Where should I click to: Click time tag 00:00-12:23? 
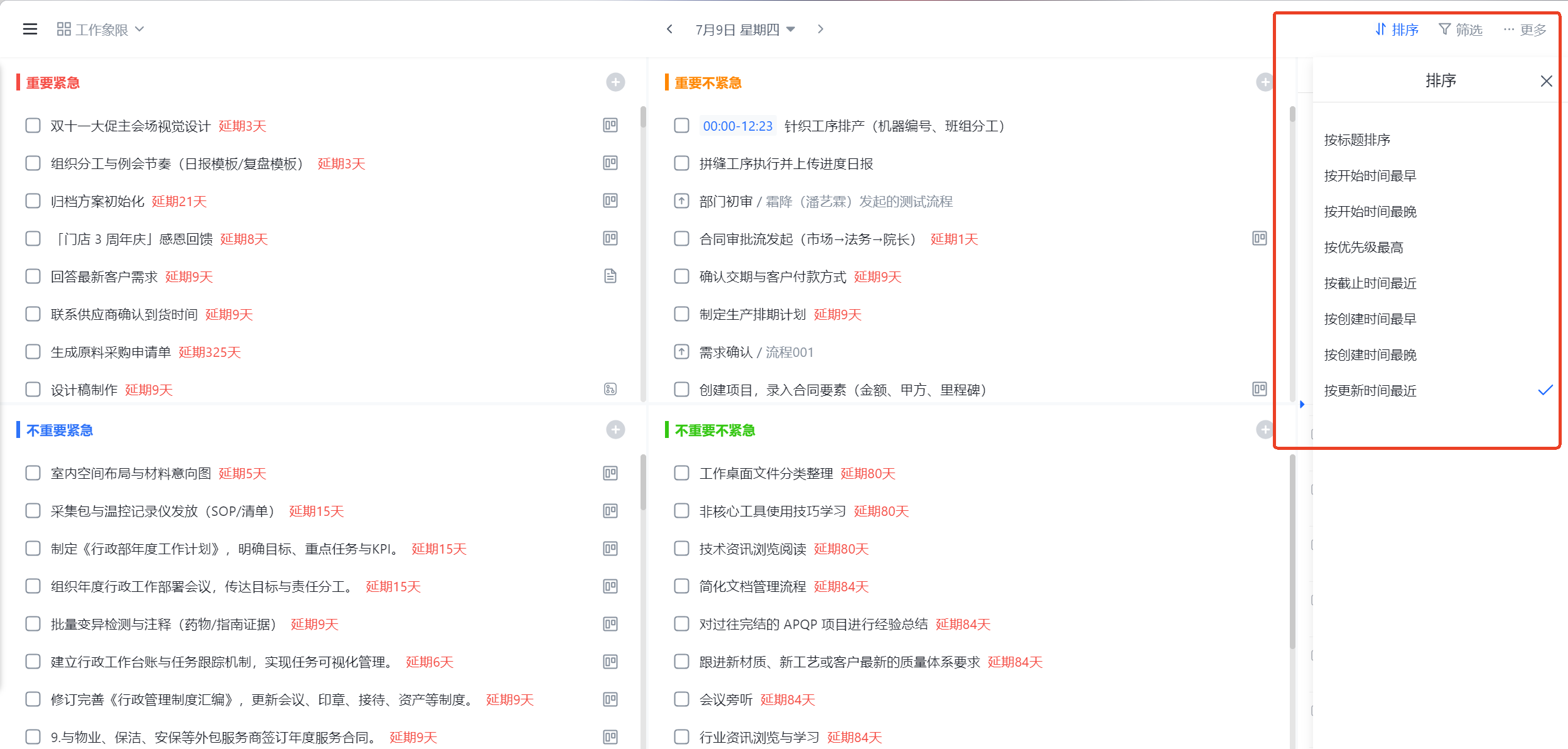click(738, 126)
